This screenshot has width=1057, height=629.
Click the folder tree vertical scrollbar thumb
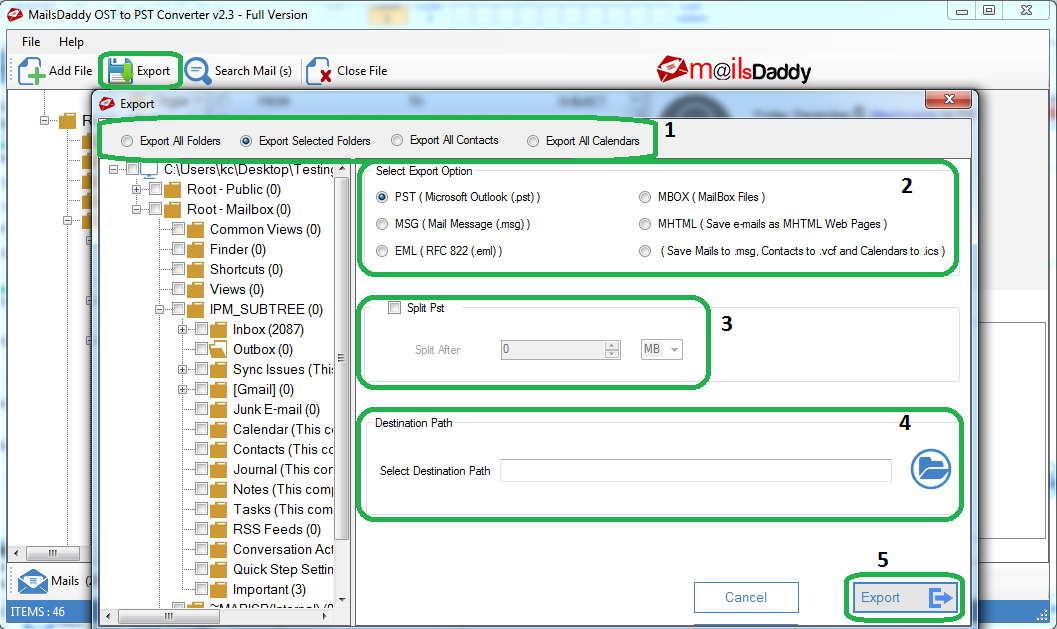pos(342,357)
